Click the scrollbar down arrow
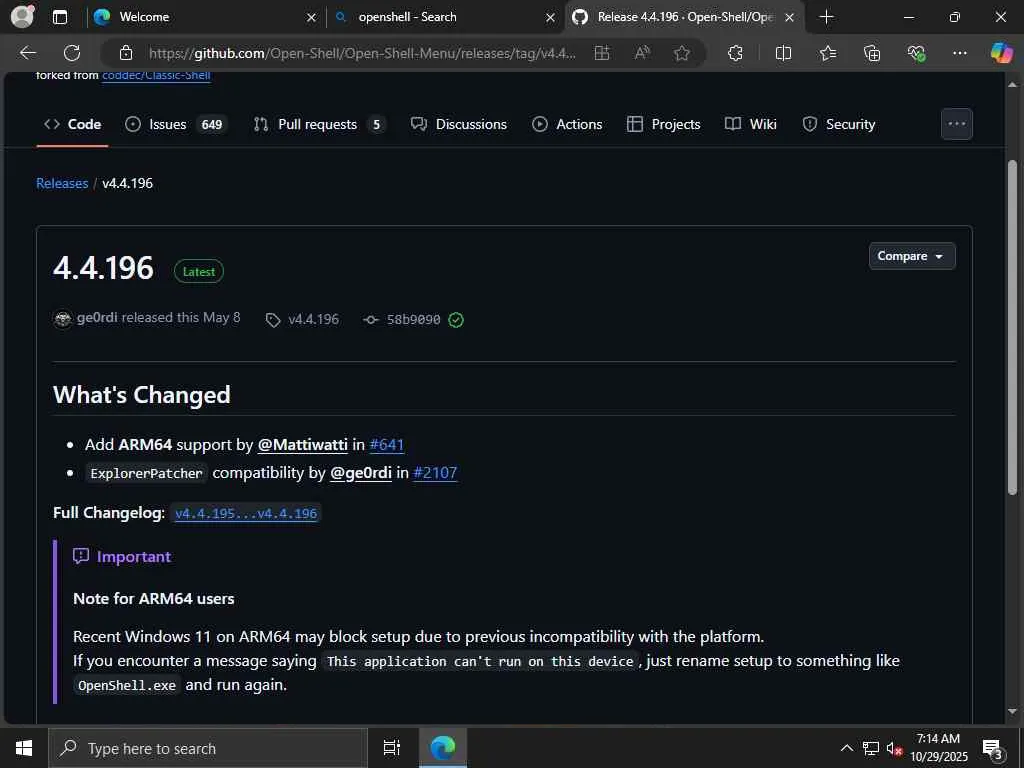Image resolution: width=1024 pixels, height=768 pixels. (1012, 711)
